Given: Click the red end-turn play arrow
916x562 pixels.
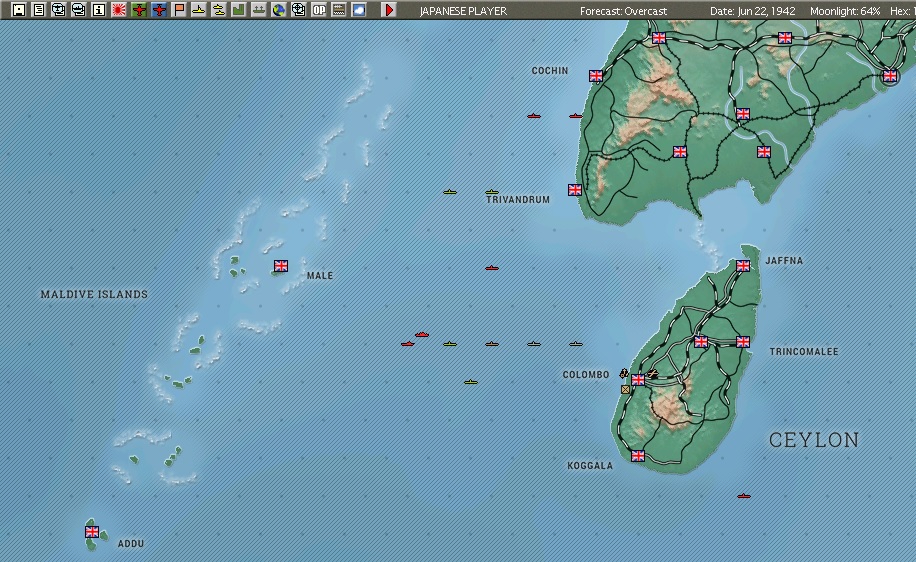Looking at the screenshot, I should (389, 10).
